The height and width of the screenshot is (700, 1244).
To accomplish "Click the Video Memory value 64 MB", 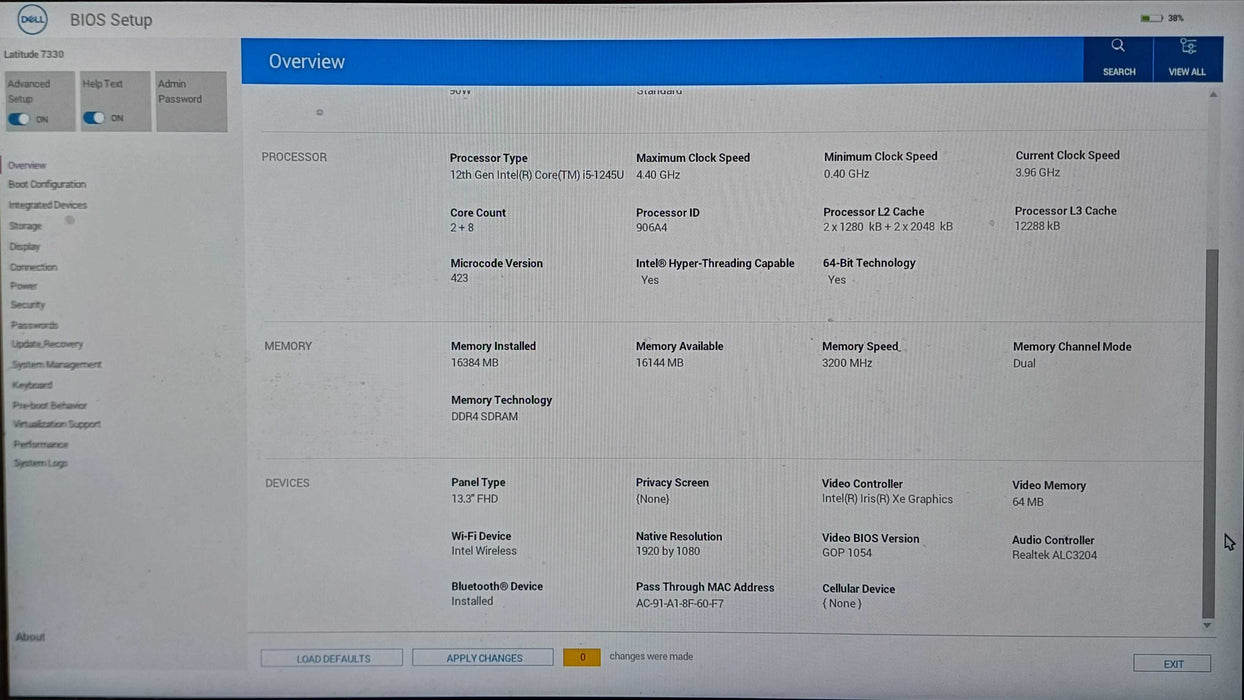I will click(x=1027, y=502).
